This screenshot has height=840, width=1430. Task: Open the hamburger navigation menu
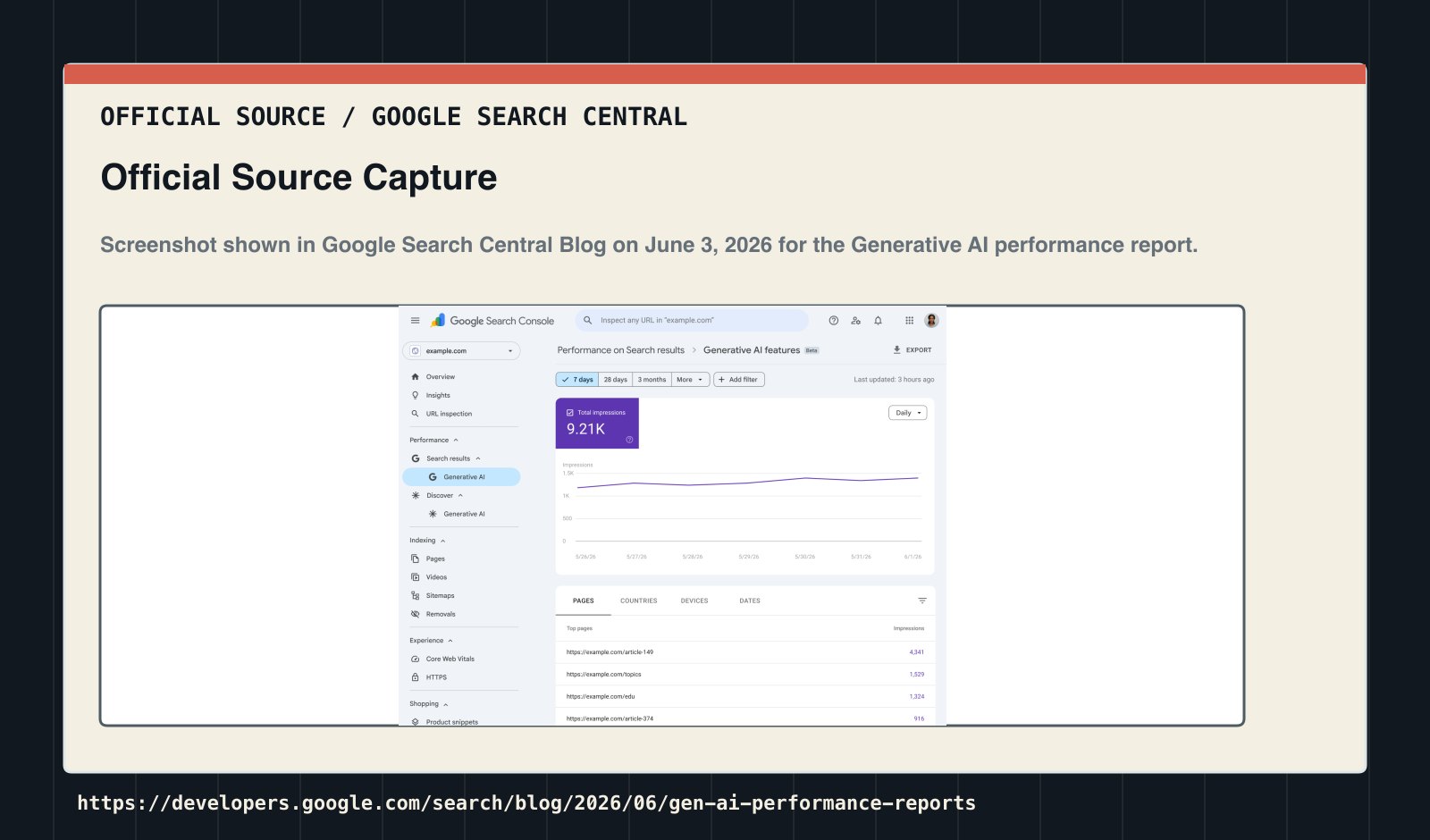click(x=415, y=321)
